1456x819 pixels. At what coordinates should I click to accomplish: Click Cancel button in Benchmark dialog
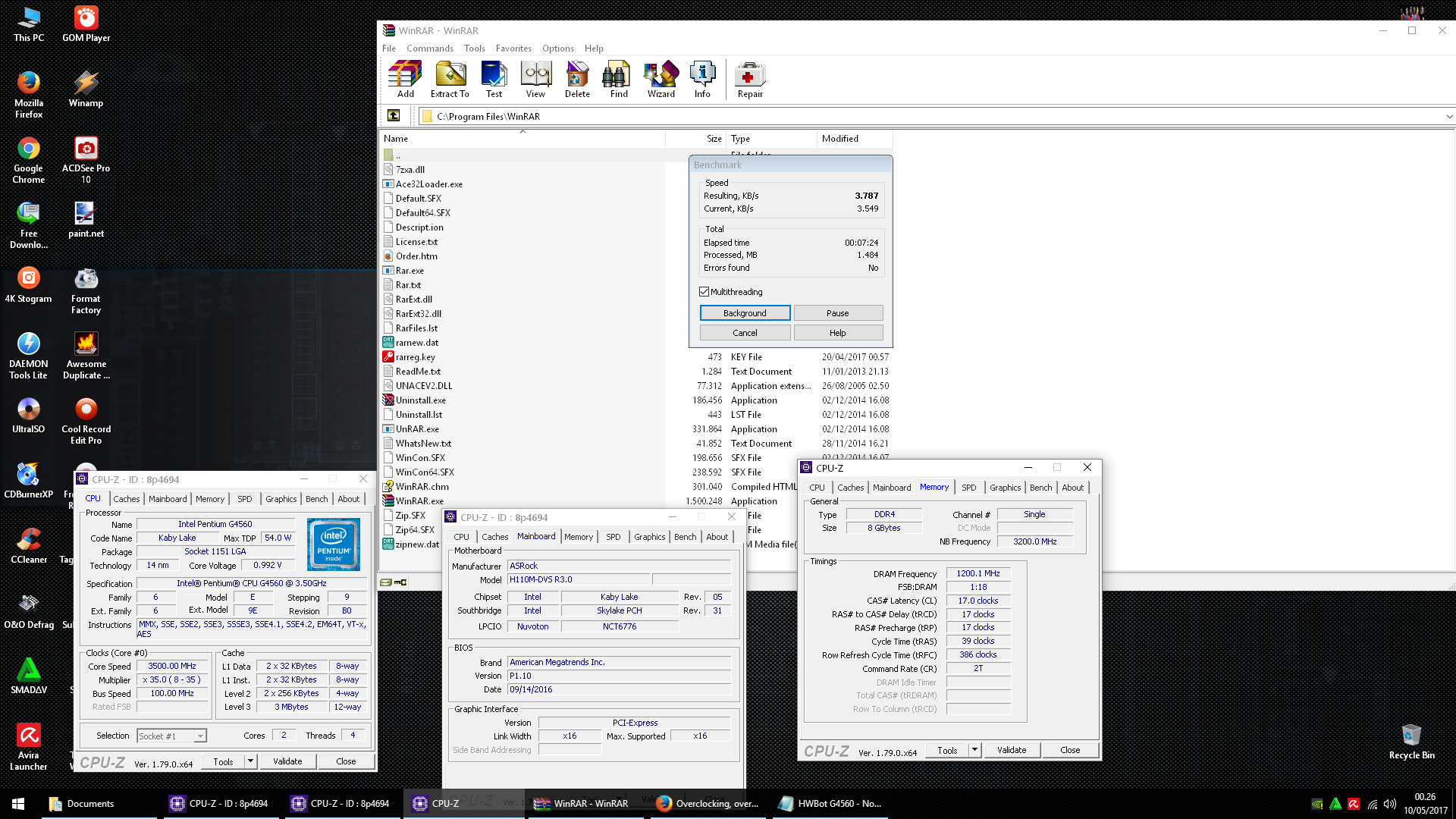[x=745, y=332]
